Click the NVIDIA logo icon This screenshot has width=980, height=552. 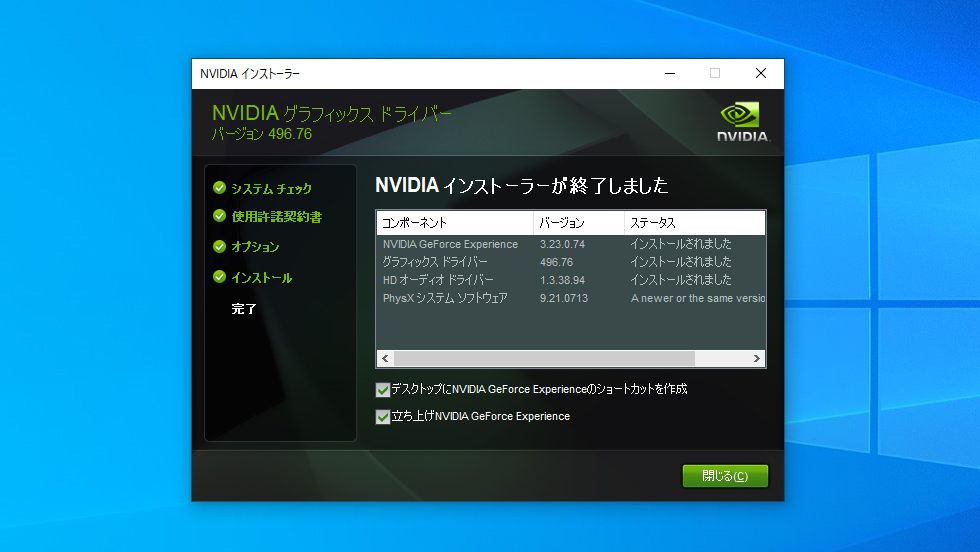pyautogui.click(x=742, y=123)
